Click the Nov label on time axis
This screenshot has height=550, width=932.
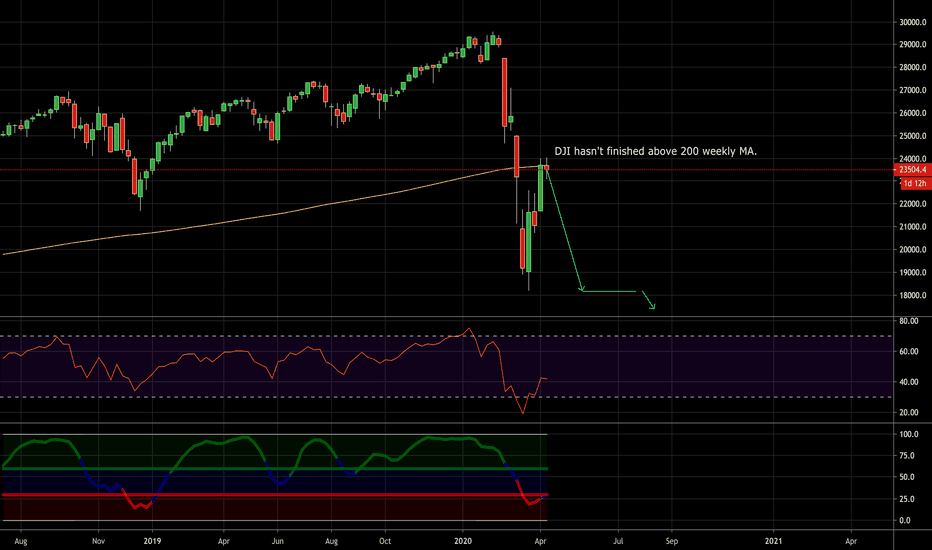tap(99, 541)
